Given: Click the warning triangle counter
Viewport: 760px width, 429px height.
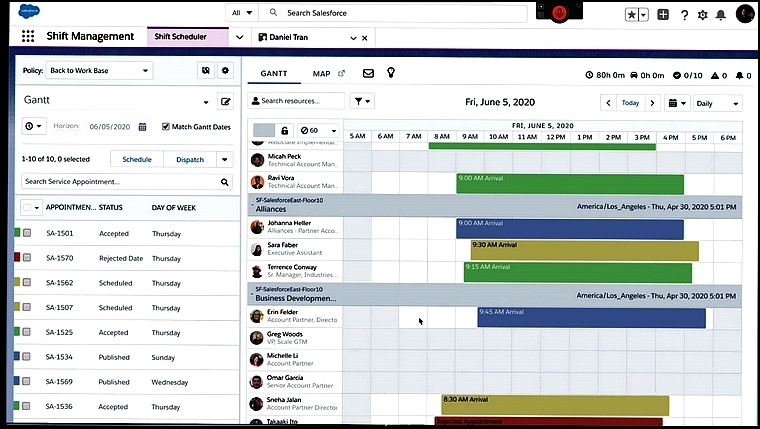Looking at the screenshot, I should click(719, 75).
